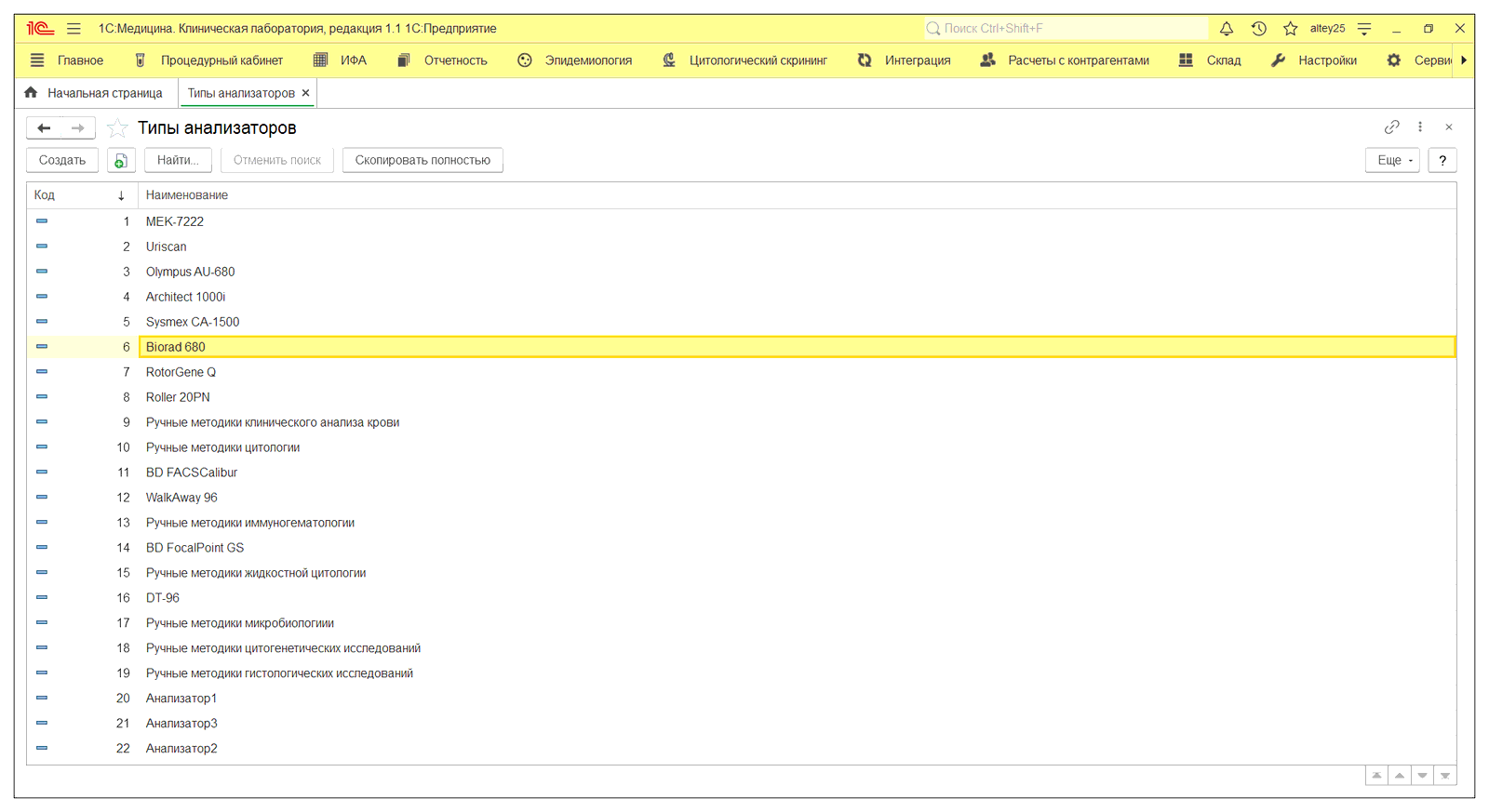Select the Sysmex CA-1500 row
The image size is (1489, 812).
pyautogui.click(x=742, y=322)
